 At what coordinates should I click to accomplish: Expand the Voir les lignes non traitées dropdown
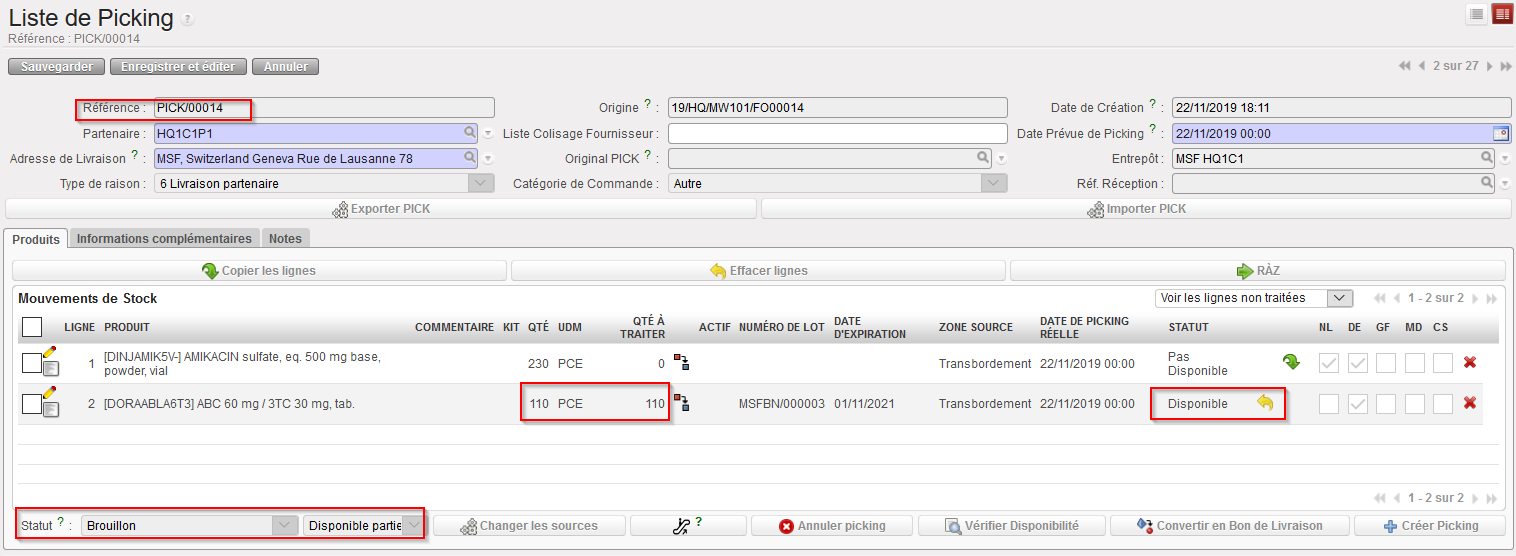click(x=1339, y=298)
